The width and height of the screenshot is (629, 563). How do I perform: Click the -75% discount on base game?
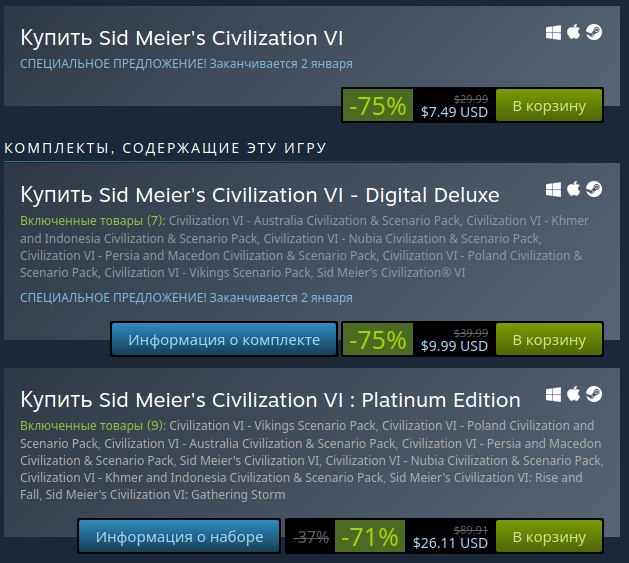pyautogui.click(x=377, y=106)
